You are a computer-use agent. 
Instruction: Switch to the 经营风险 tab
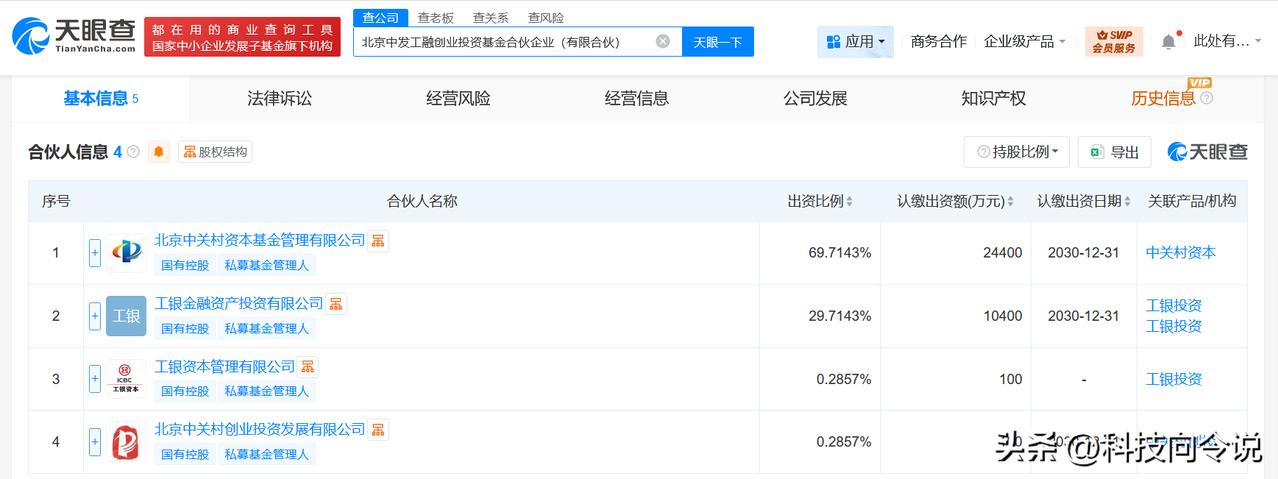pos(458,98)
